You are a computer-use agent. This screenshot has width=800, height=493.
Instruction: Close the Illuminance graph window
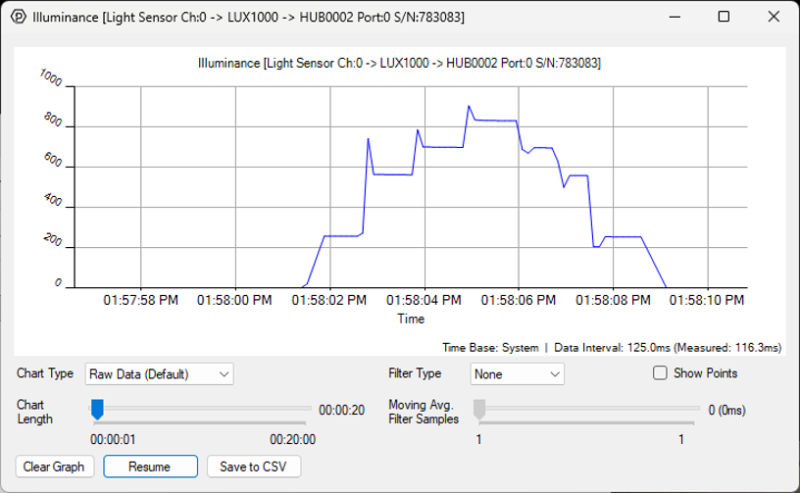click(773, 17)
